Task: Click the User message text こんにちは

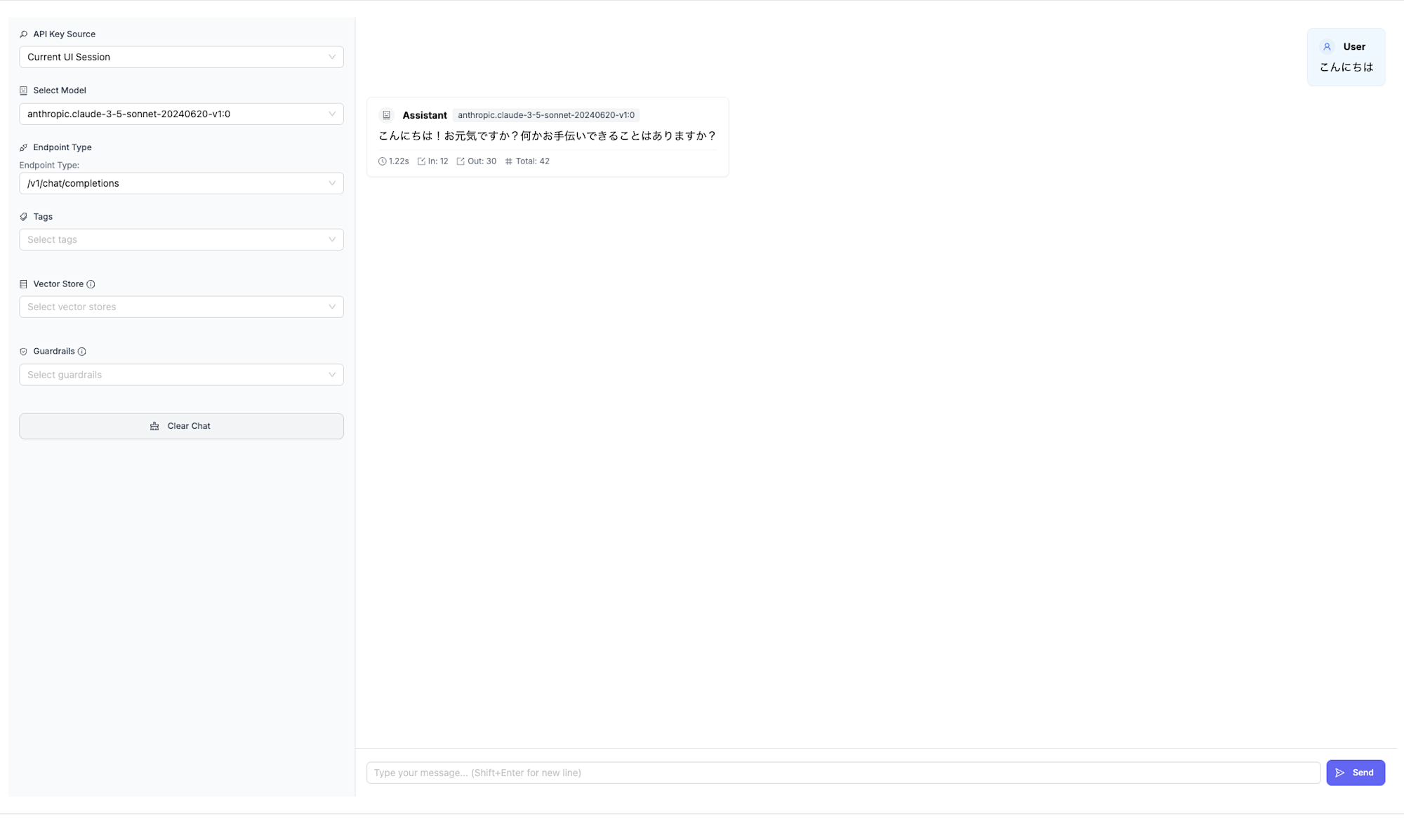Action: click(x=1346, y=67)
